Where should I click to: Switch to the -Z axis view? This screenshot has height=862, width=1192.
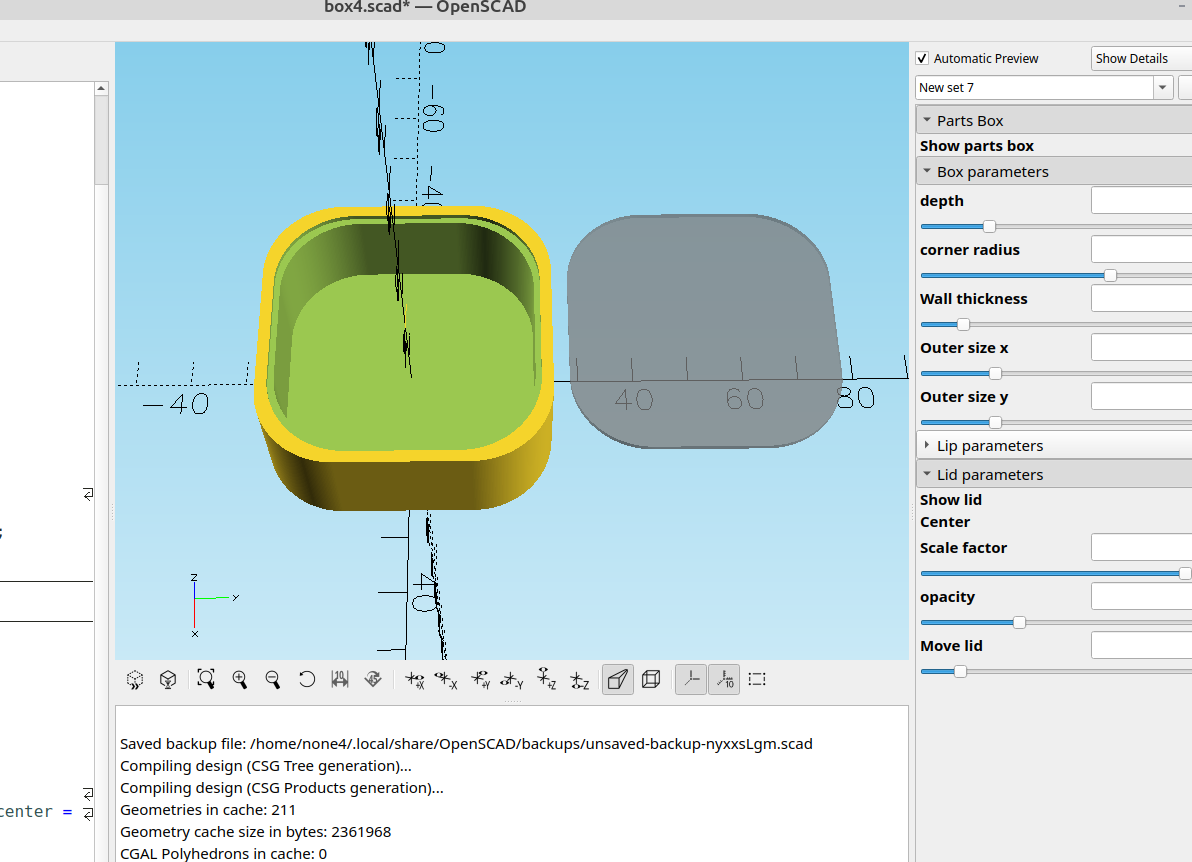(x=580, y=679)
